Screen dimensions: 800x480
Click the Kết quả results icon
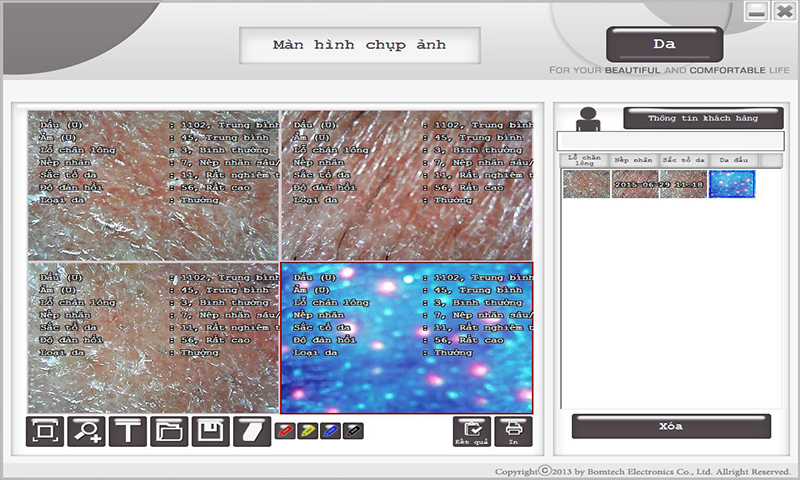point(472,431)
